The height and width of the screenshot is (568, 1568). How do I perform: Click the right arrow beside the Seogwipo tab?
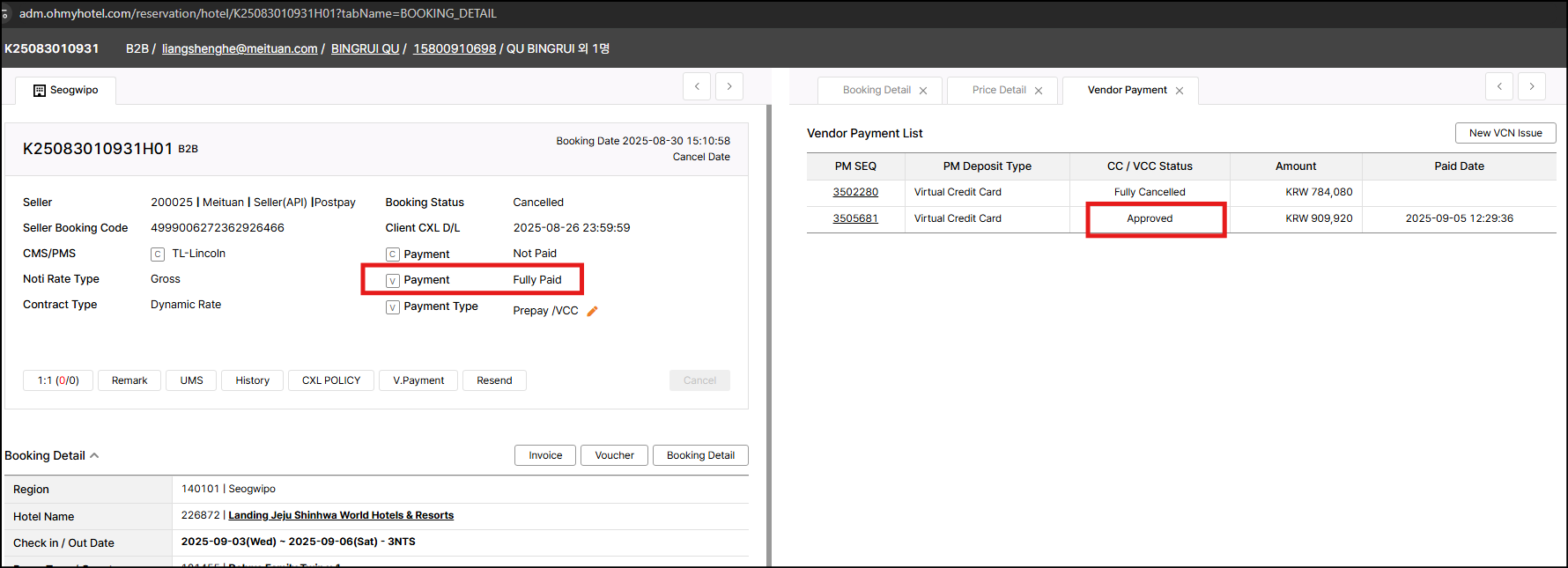point(729,86)
